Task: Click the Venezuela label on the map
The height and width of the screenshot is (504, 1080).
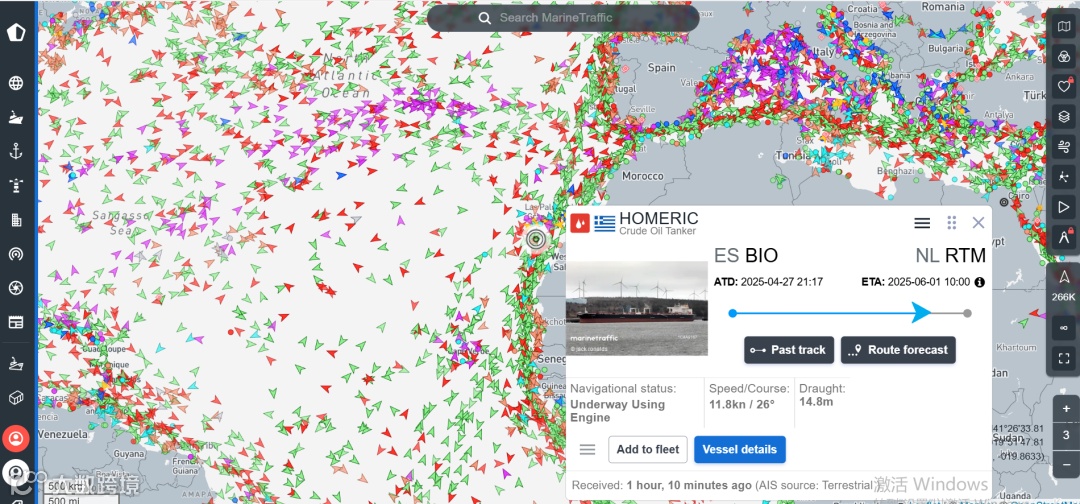Action: (x=63, y=434)
